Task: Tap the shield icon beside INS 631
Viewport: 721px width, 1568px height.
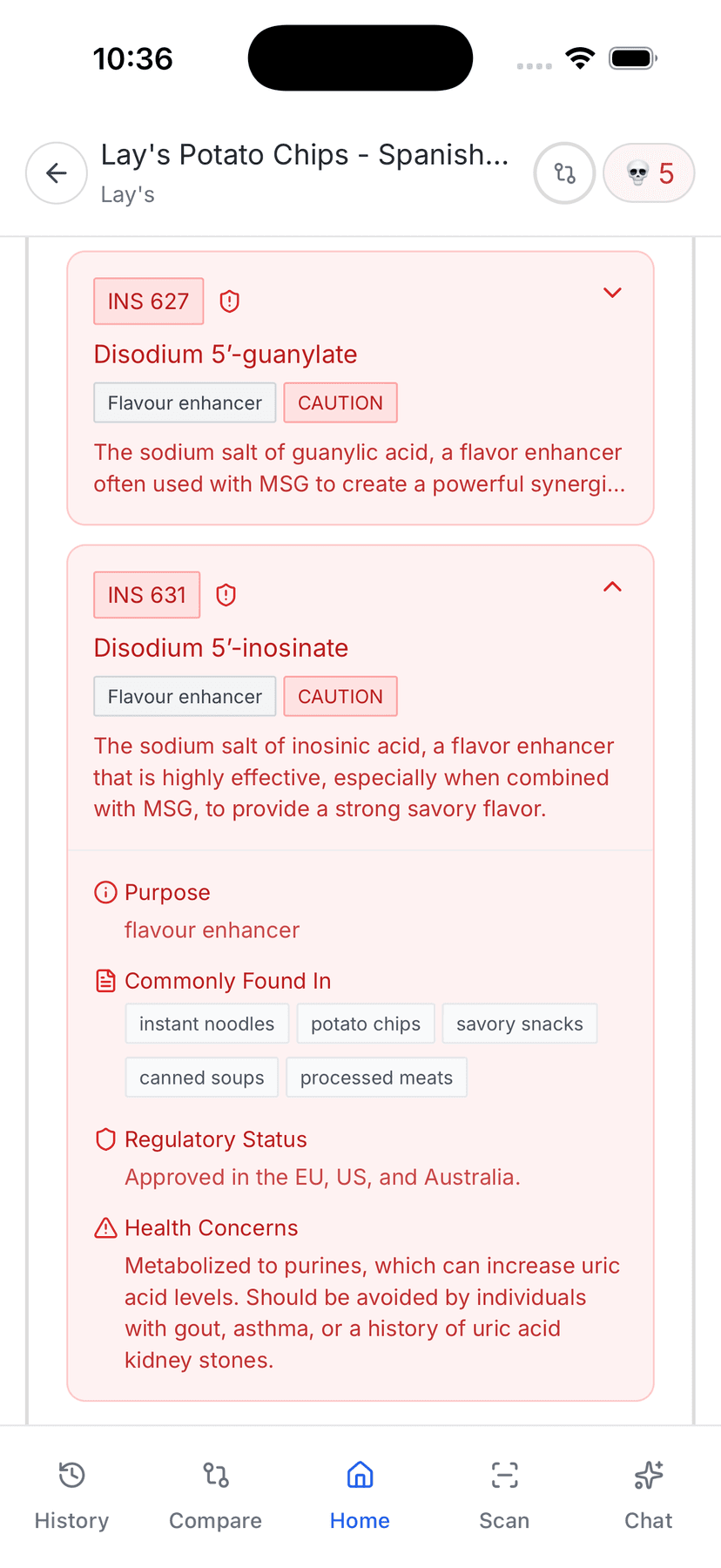Action: 226,595
